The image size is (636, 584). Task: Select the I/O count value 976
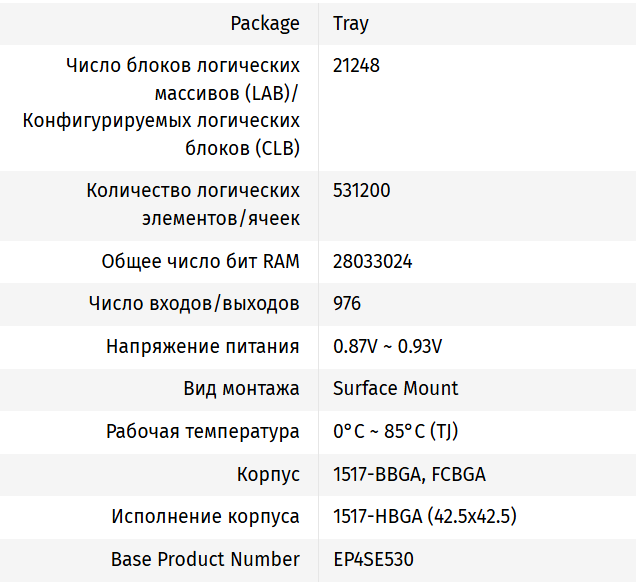coord(347,303)
